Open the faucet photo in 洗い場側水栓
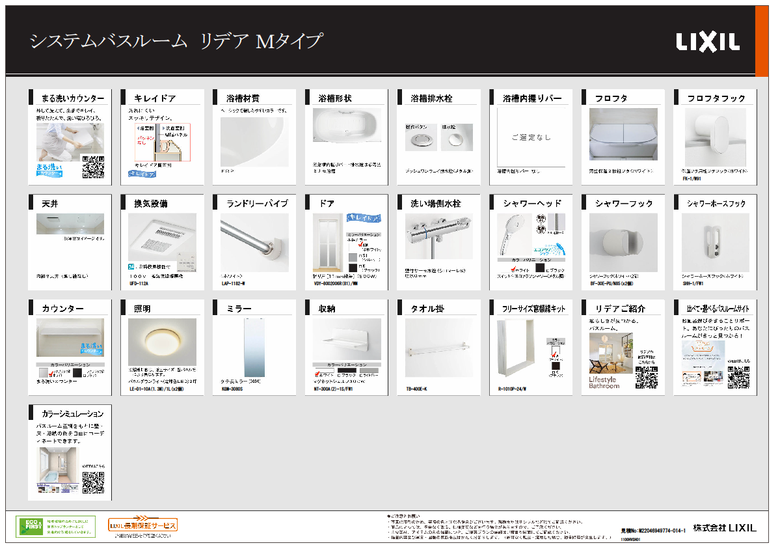 click(439, 237)
